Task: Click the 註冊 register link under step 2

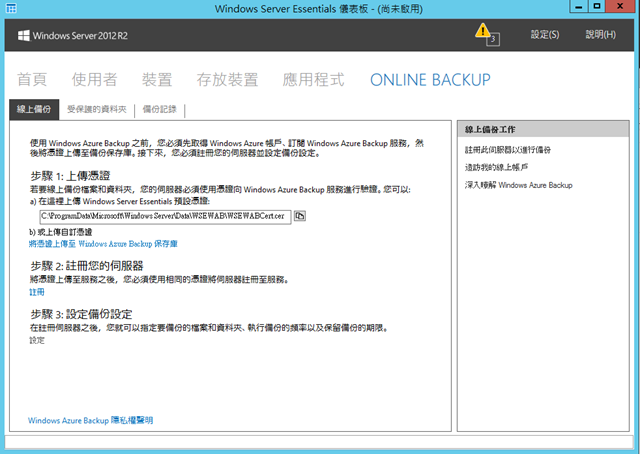Action: coord(37,292)
